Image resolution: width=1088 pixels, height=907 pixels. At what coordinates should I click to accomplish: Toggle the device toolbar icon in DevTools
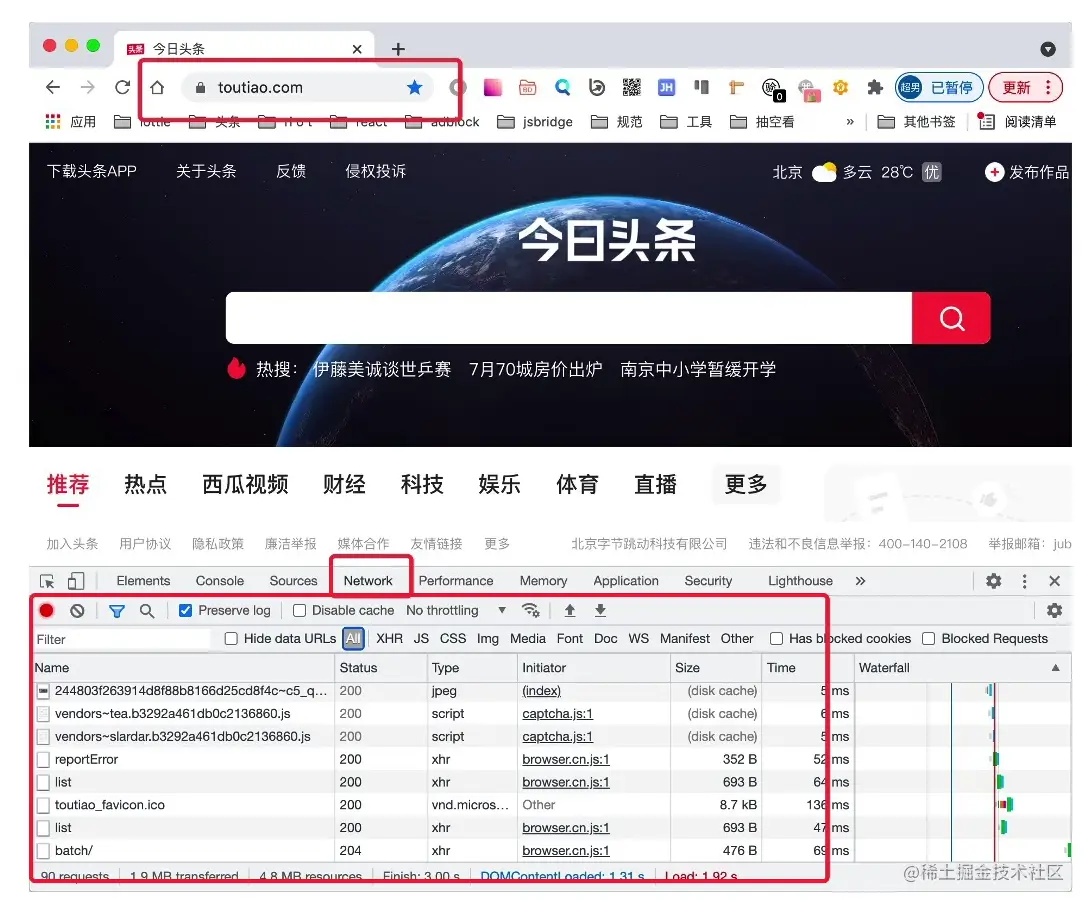coord(76,582)
